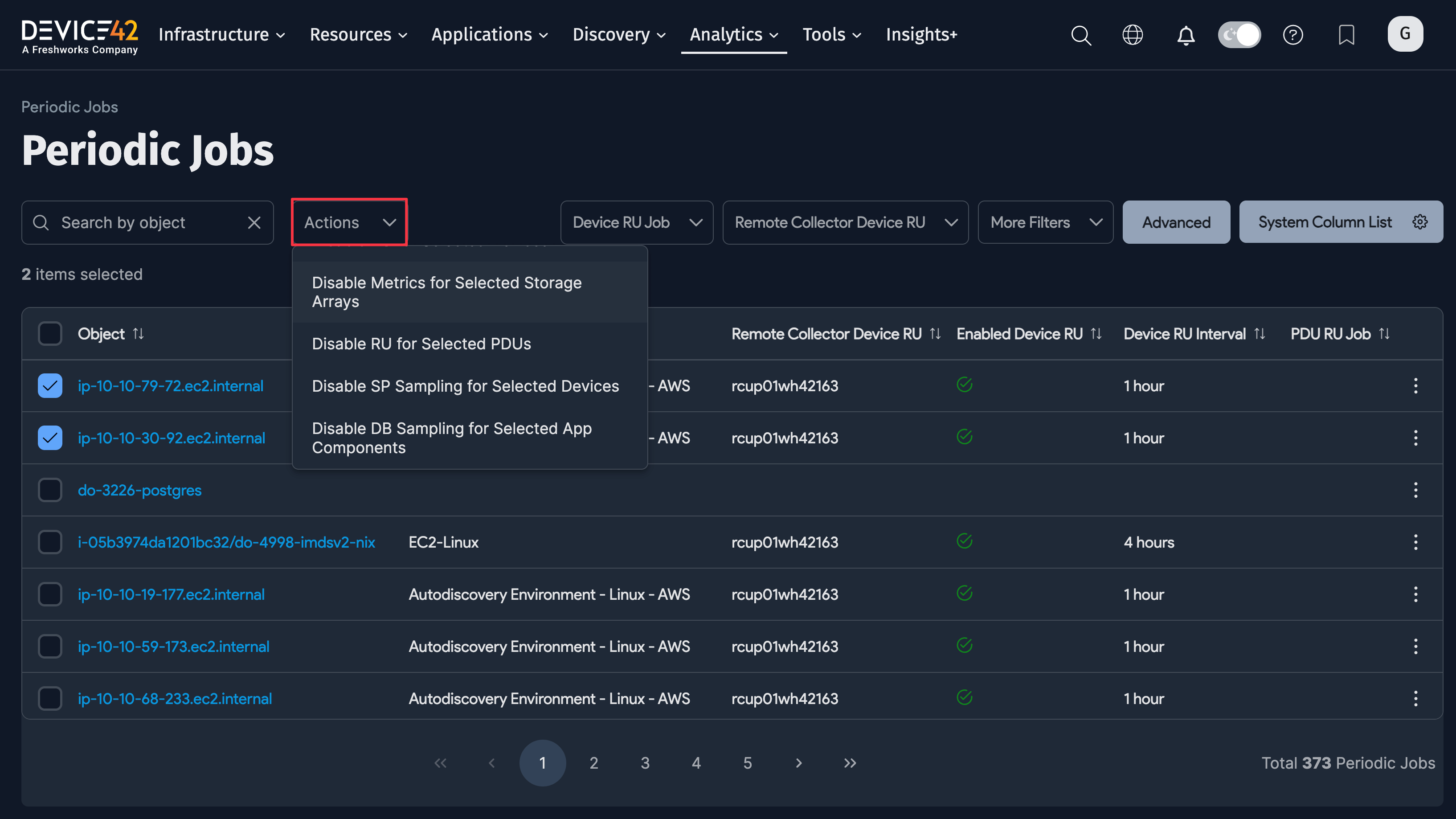
Task: Open the Discovery navigation menu
Action: pos(618,35)
